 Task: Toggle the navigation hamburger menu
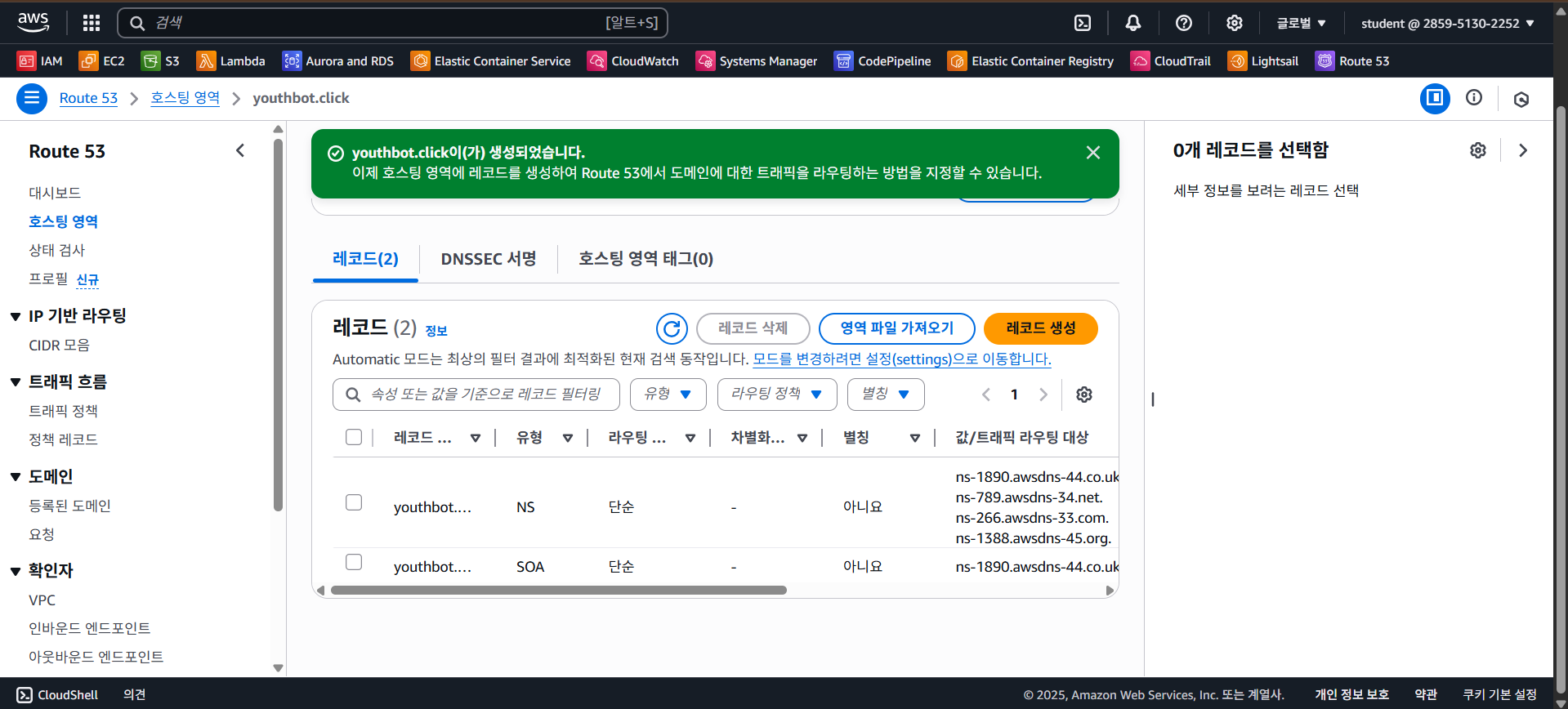tap(32, 99)
